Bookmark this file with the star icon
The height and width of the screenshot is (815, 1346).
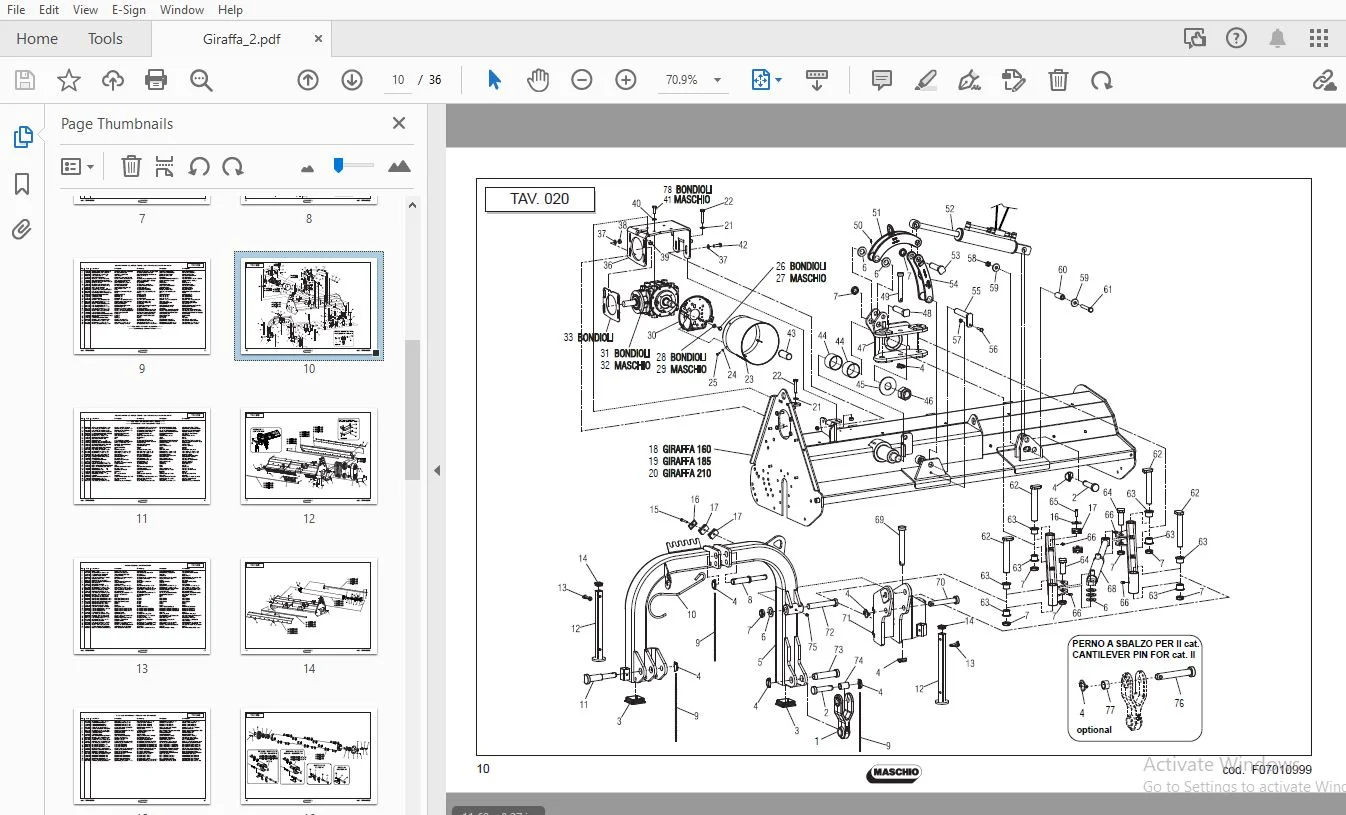pos(68,80)
